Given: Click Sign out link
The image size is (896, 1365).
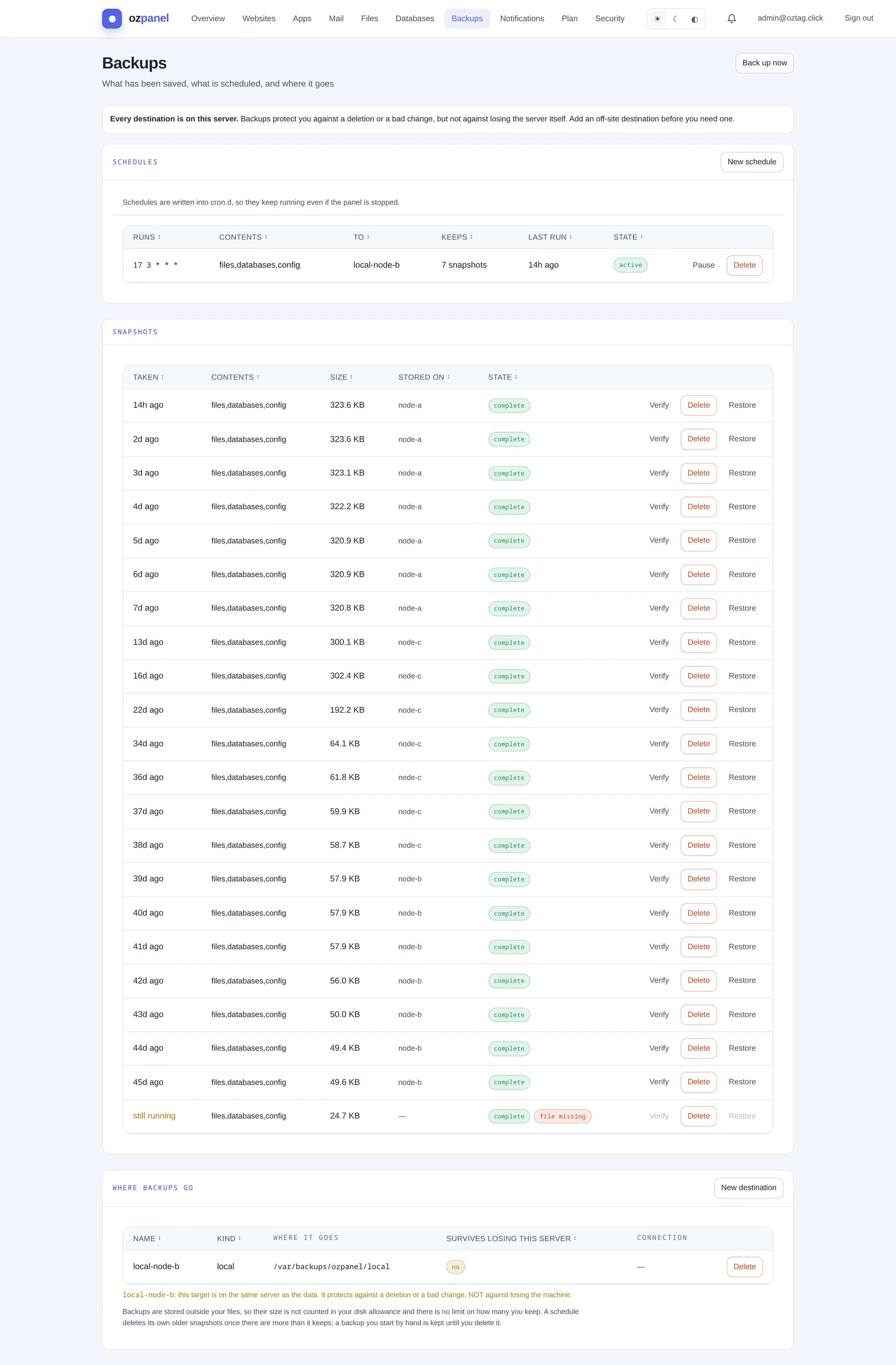Looking at the screenshot, I should 858,18.
